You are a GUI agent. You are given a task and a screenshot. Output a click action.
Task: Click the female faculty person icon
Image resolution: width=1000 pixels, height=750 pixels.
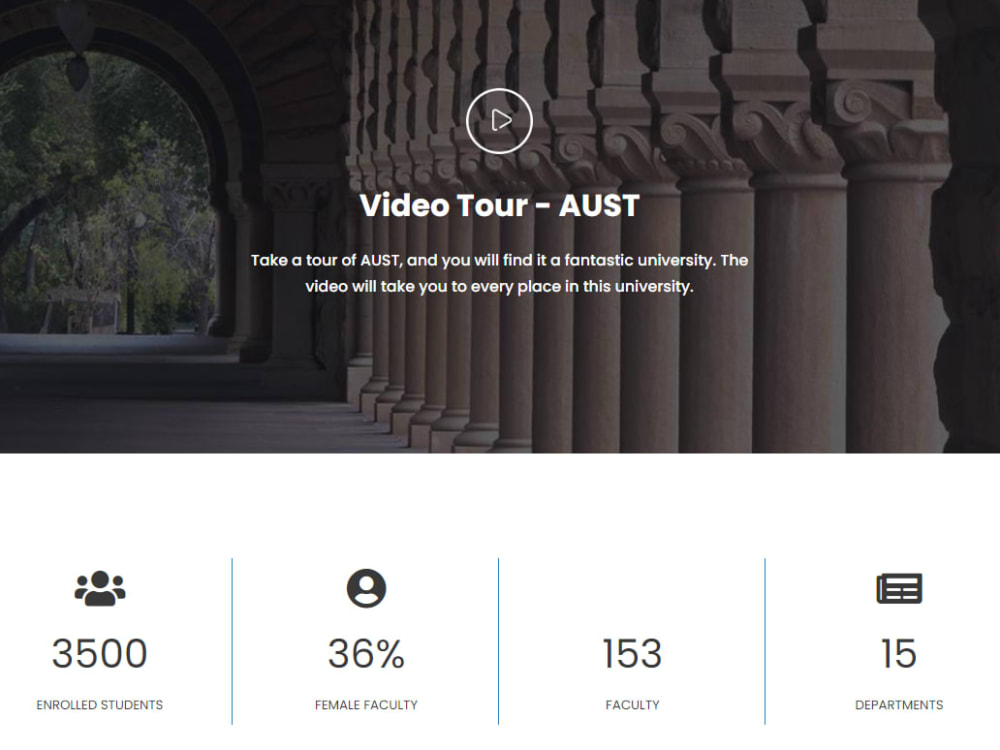pyautogui.click(x=366, y=588)
